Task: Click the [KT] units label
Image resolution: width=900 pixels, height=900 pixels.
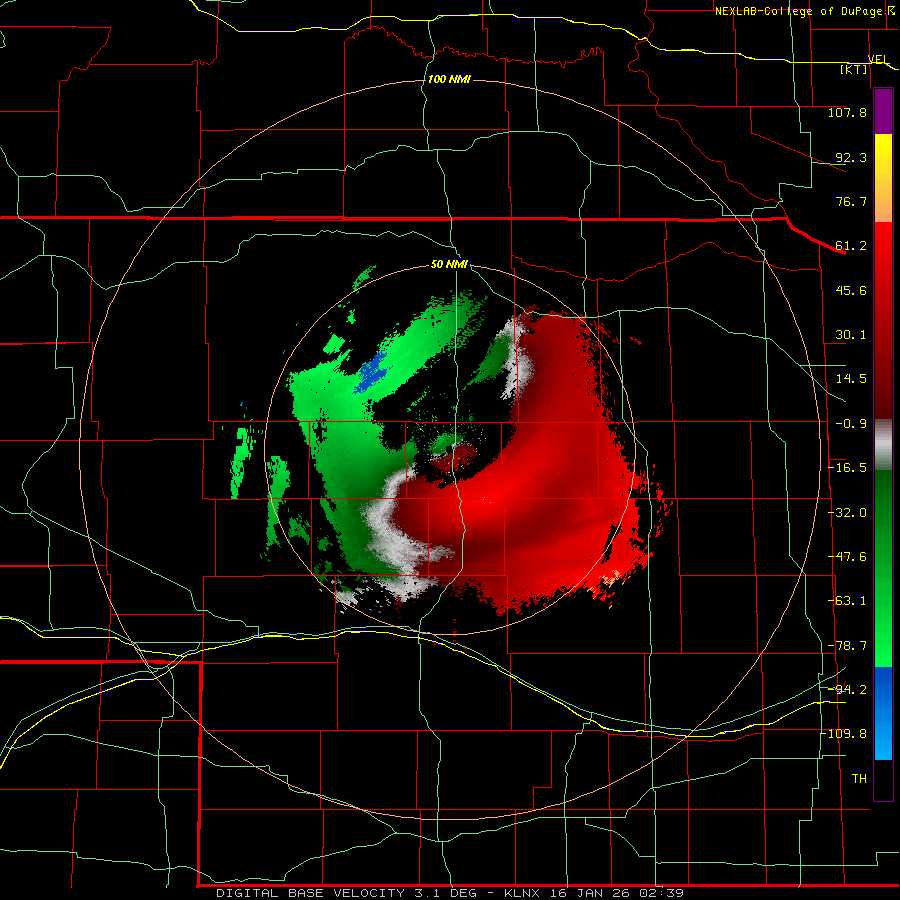Action: coord(854,69)
